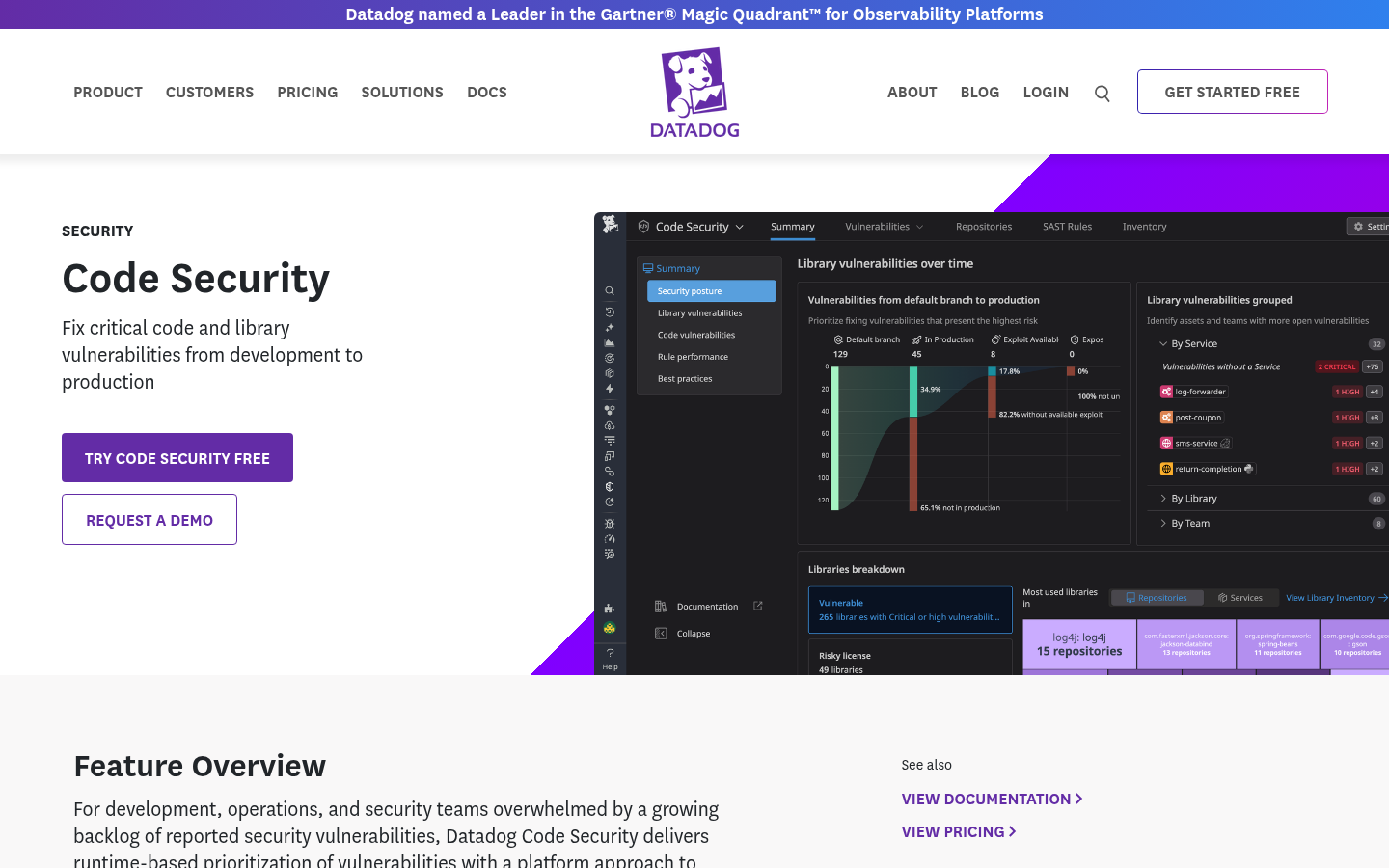Image resolution: width=1389 pixels, height=868 pixels.
Task: Switch the toggle to Repositories
Action: pos(1157,598)
